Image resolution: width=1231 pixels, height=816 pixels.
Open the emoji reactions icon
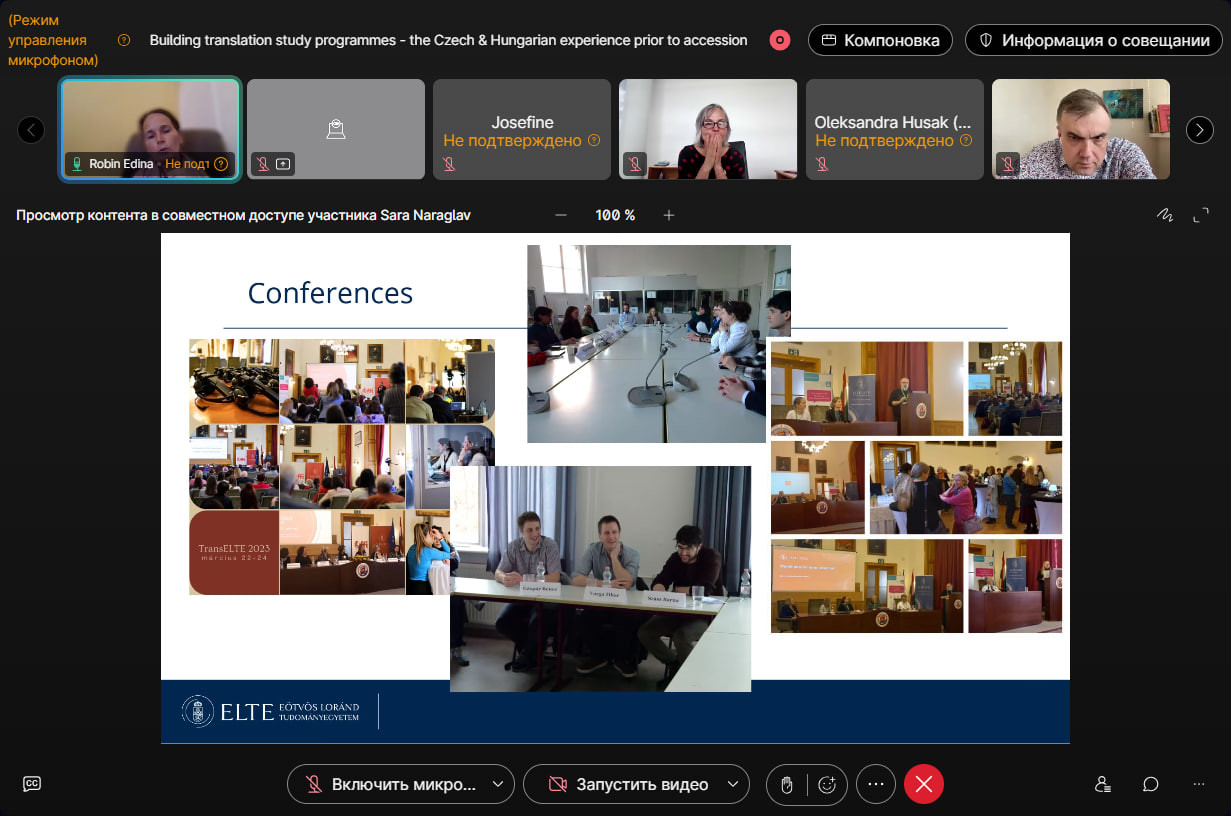tap(827, 784)
